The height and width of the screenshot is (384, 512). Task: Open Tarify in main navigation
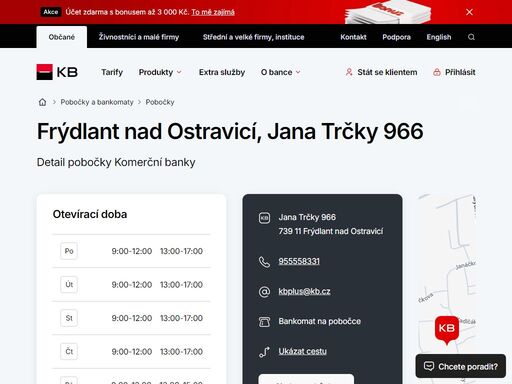[x=112, y=72]
